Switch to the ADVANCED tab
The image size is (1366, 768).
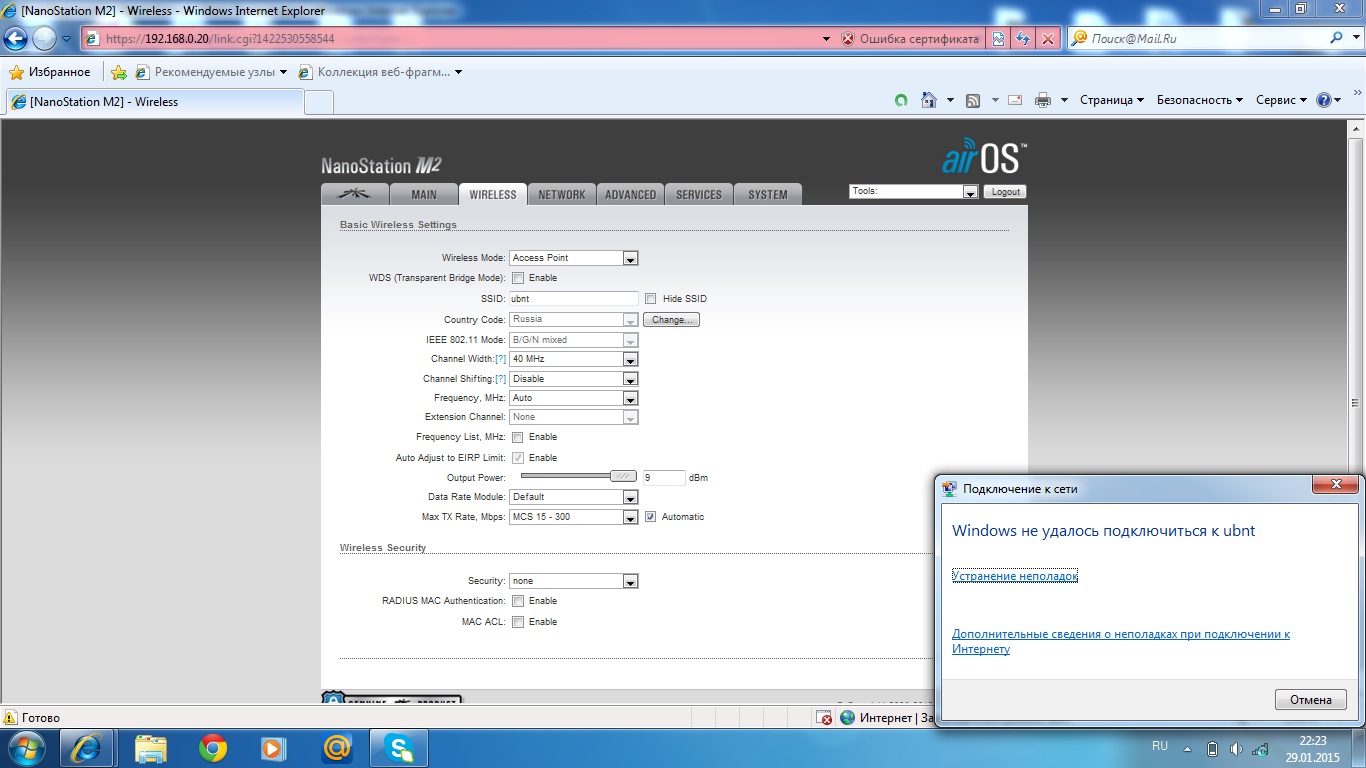tap(631, 194)
